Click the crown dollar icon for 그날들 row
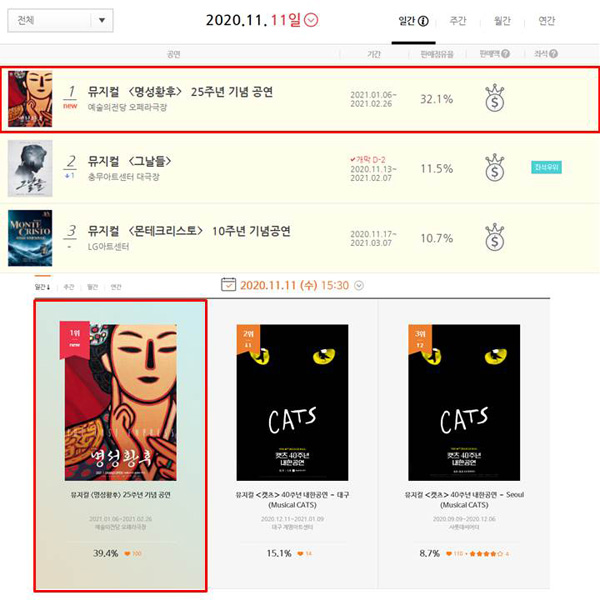Viewport: 600px width, 600px height. [494, 168]
